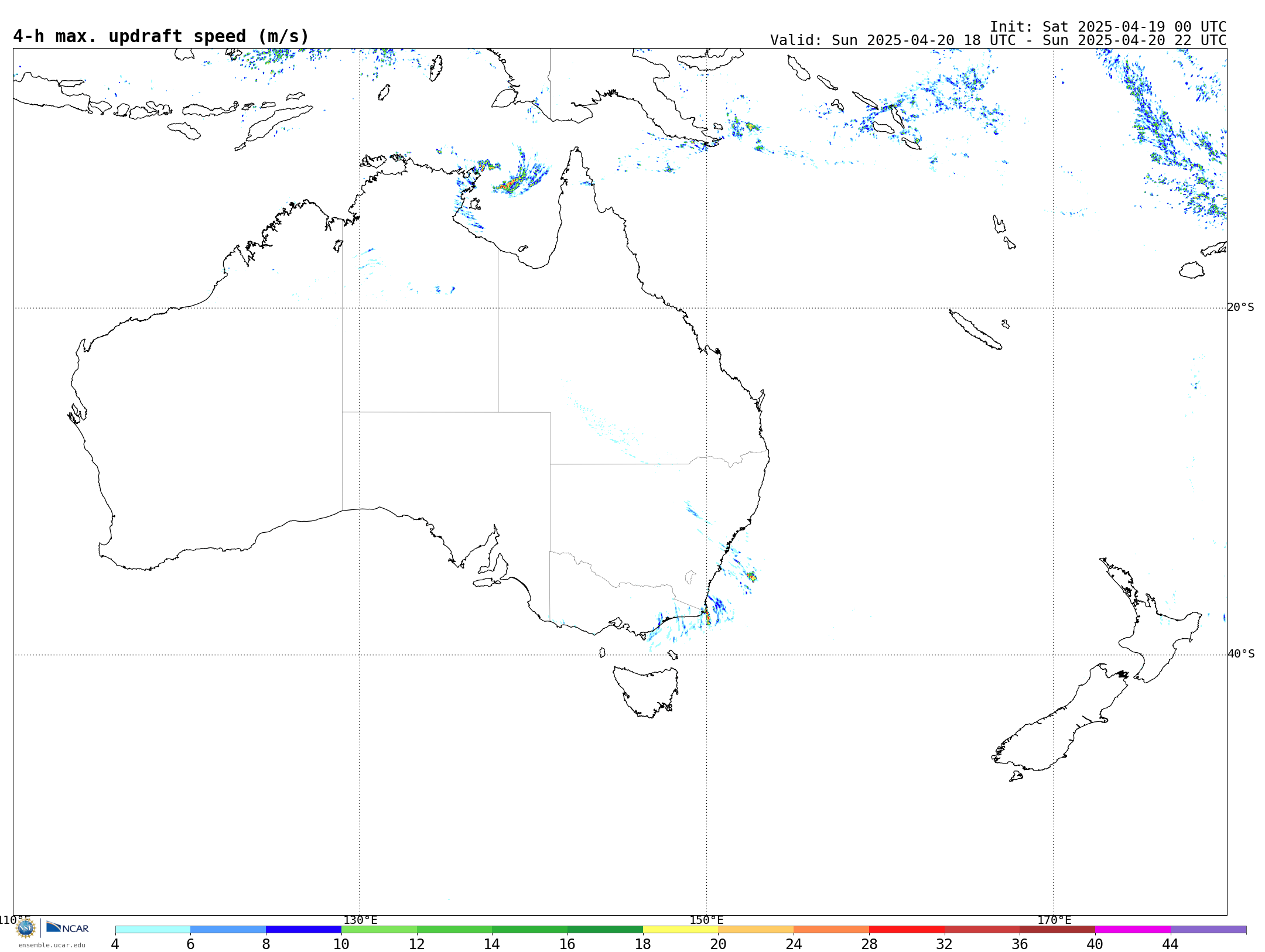Click the muted red 32–36 colorbar swatch
The image size is (1265, 952).
[982, 930]
